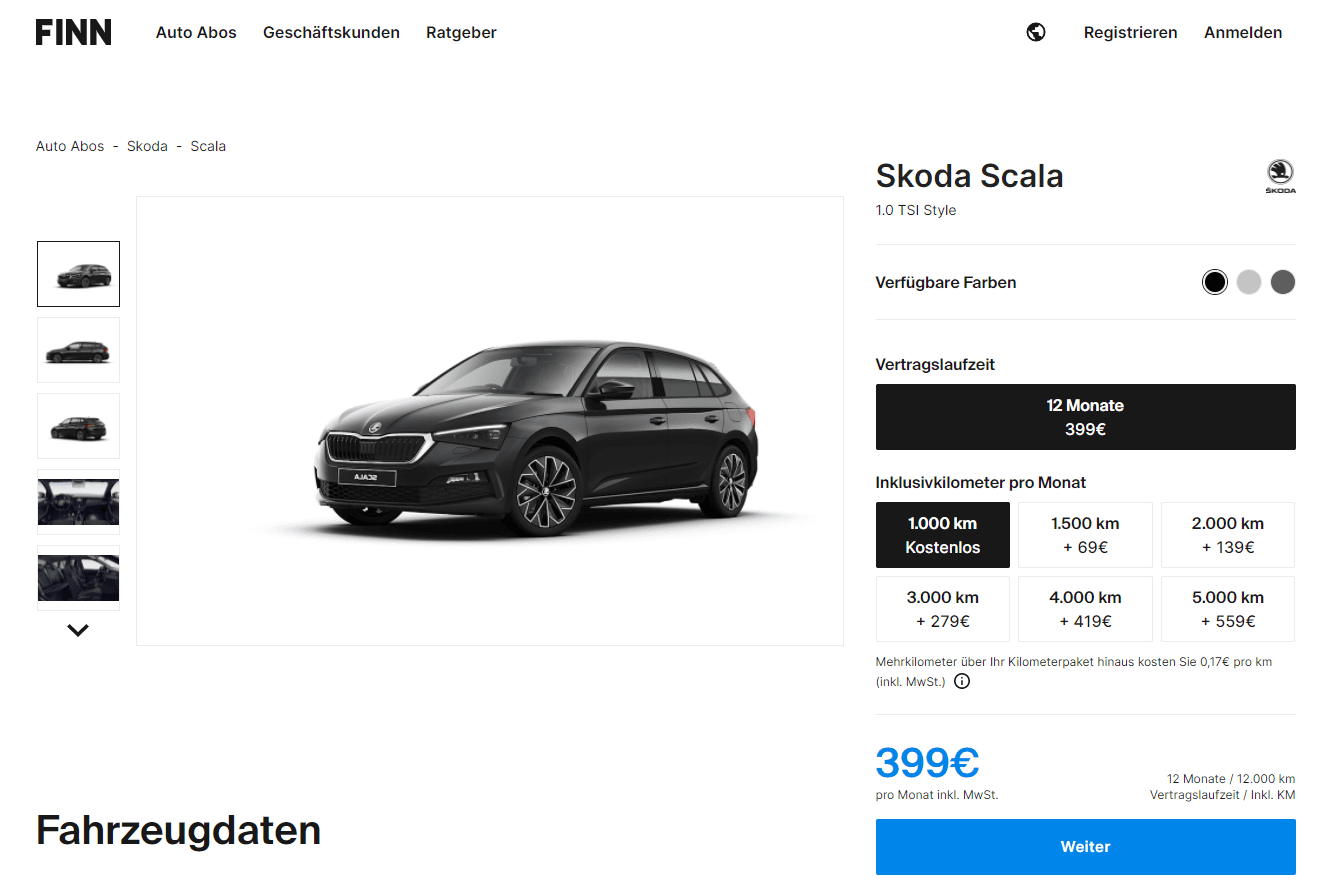Select the 12 Monate contract option

pos(1085,417)
